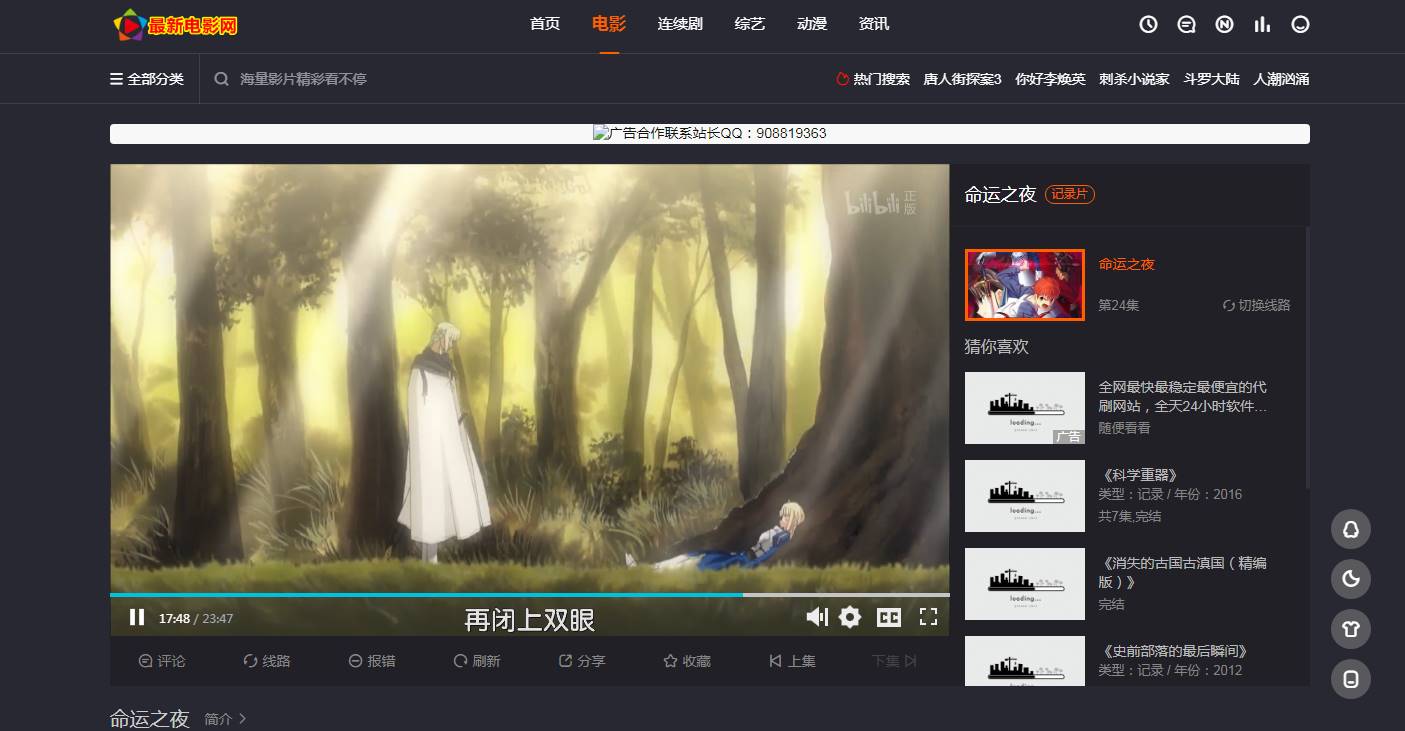This screenshot has width=1405, height=731.
Task: Pause the video playback
Action: tap(137, 618)
